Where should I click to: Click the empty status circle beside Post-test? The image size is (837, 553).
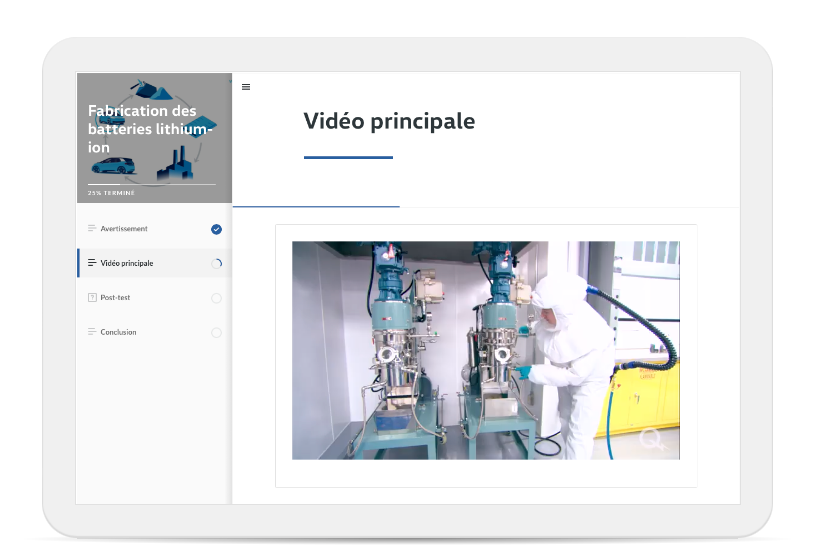216,298
